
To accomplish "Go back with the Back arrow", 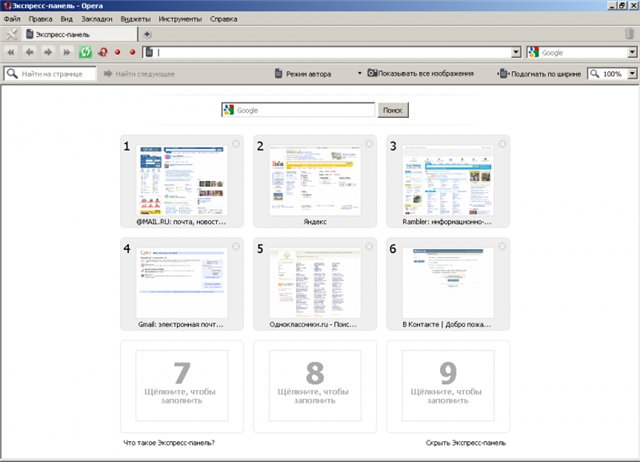I will (29, 52).
